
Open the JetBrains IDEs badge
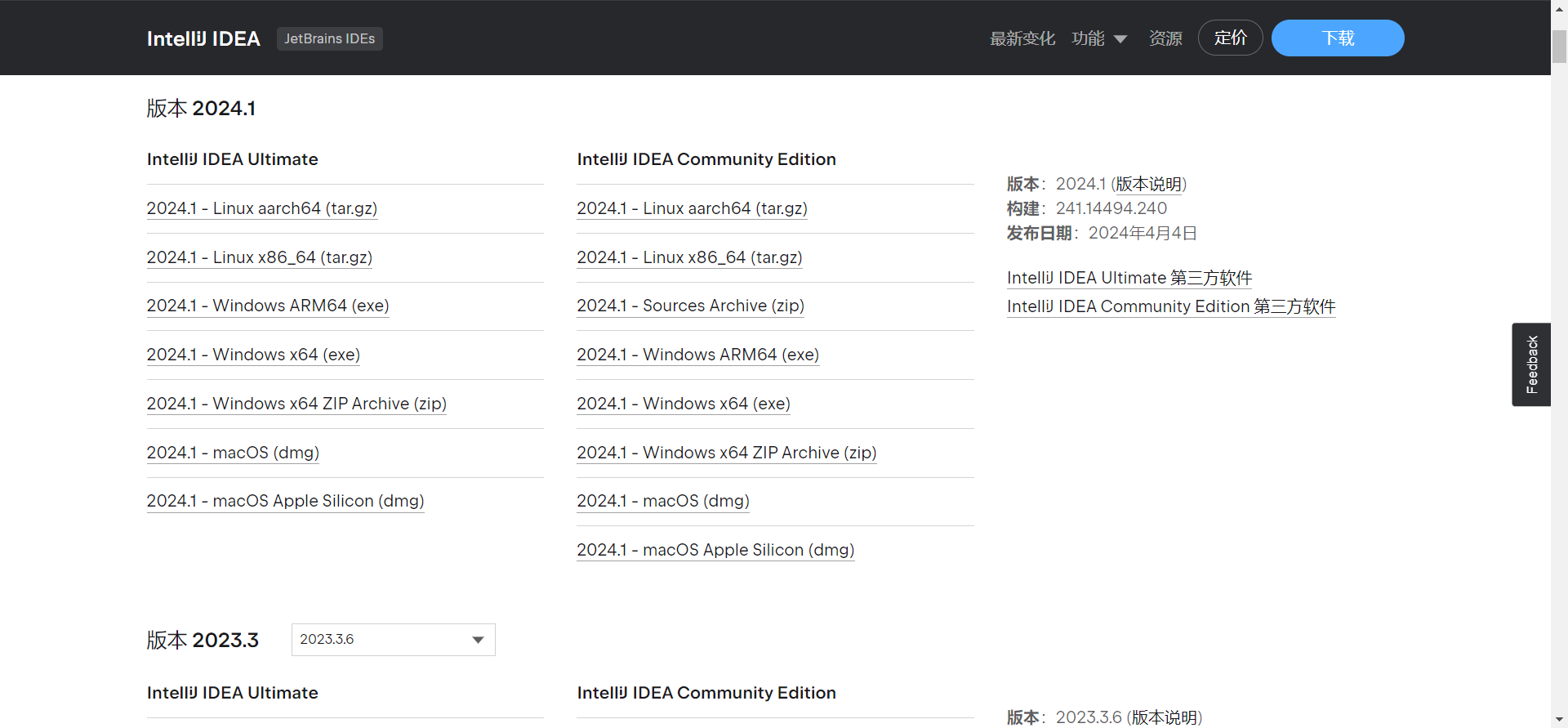(330, 38)
